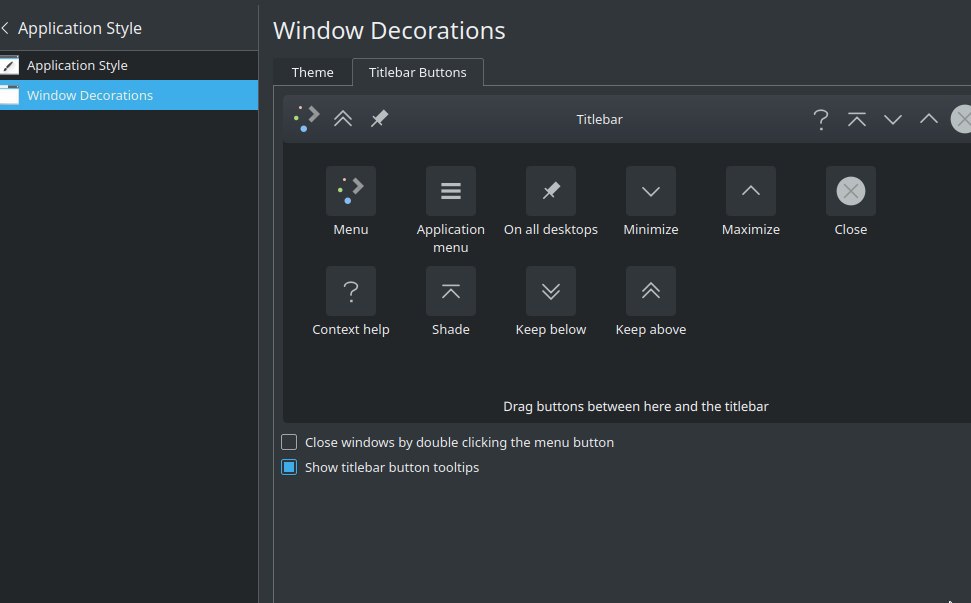The height and width of the screenshot is (603, 971).
Task: Click the Maximize chevron in the titlebar preview
Action: click(x=928, y=119)
